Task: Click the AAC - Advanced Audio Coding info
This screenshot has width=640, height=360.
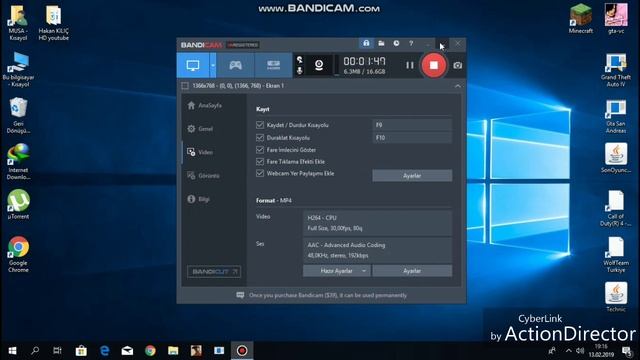Action: pos(377,250)
